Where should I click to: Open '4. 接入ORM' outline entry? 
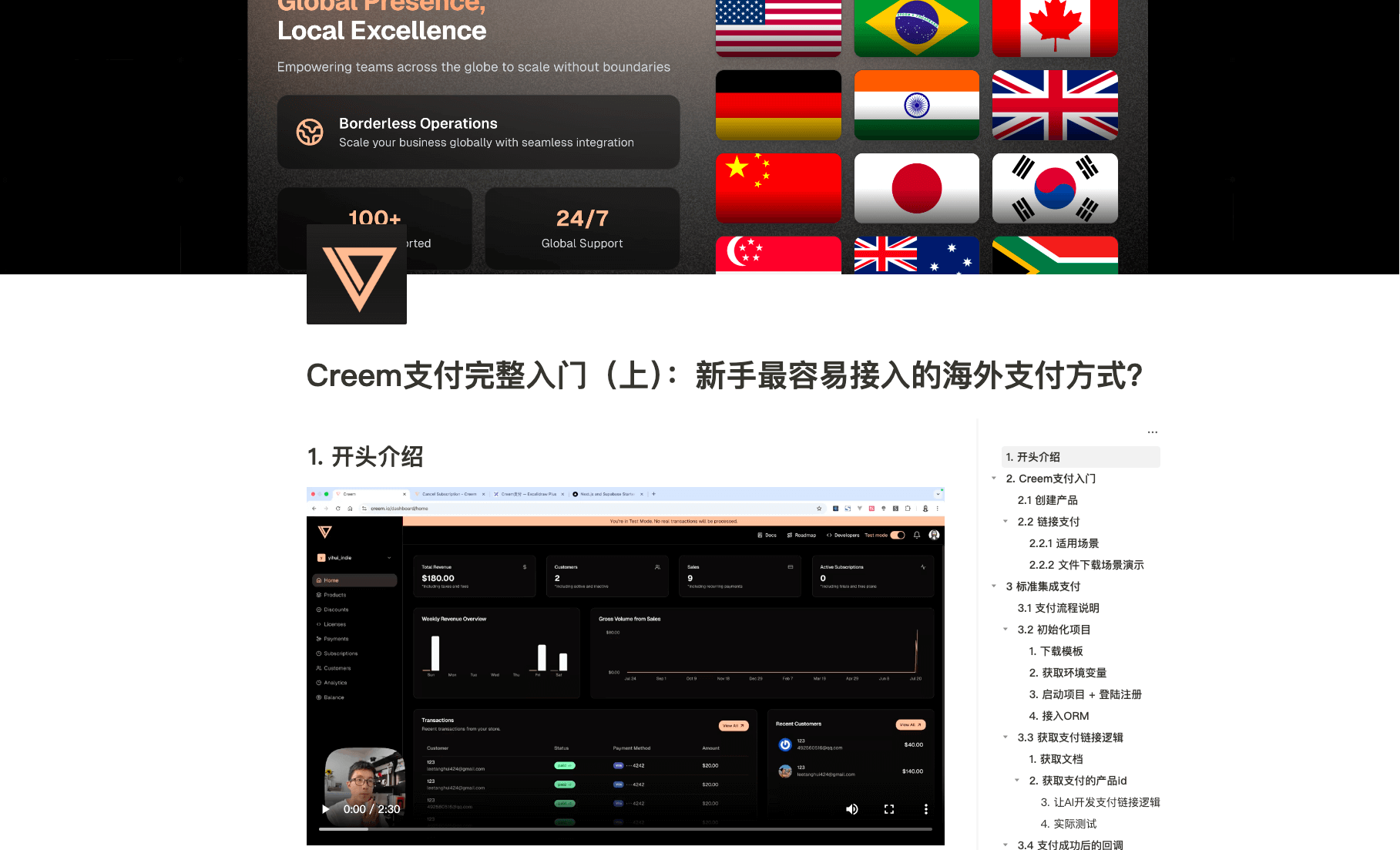point(1059,716)
